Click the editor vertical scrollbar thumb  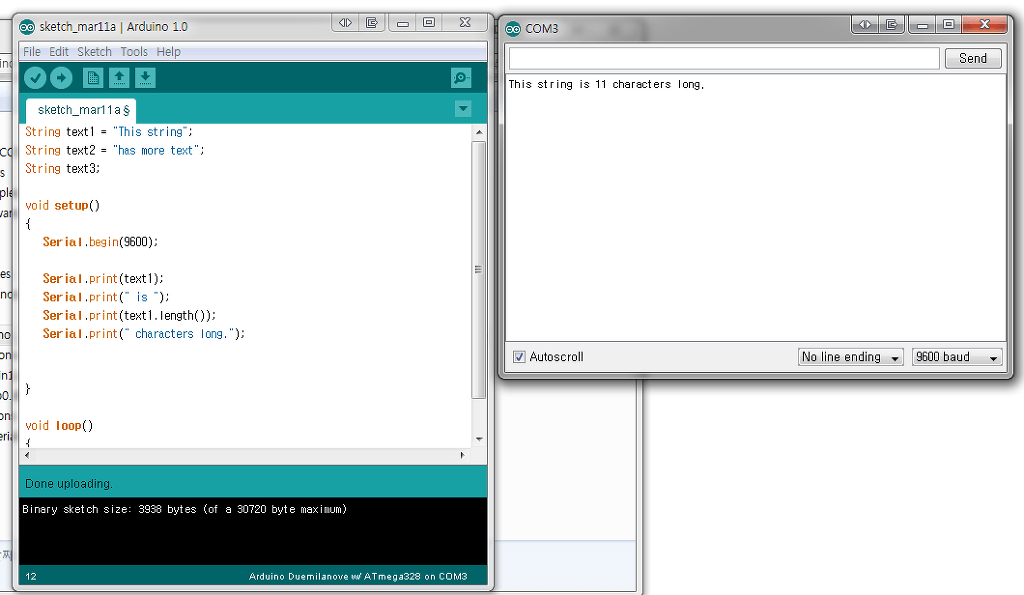pos(479,269)
